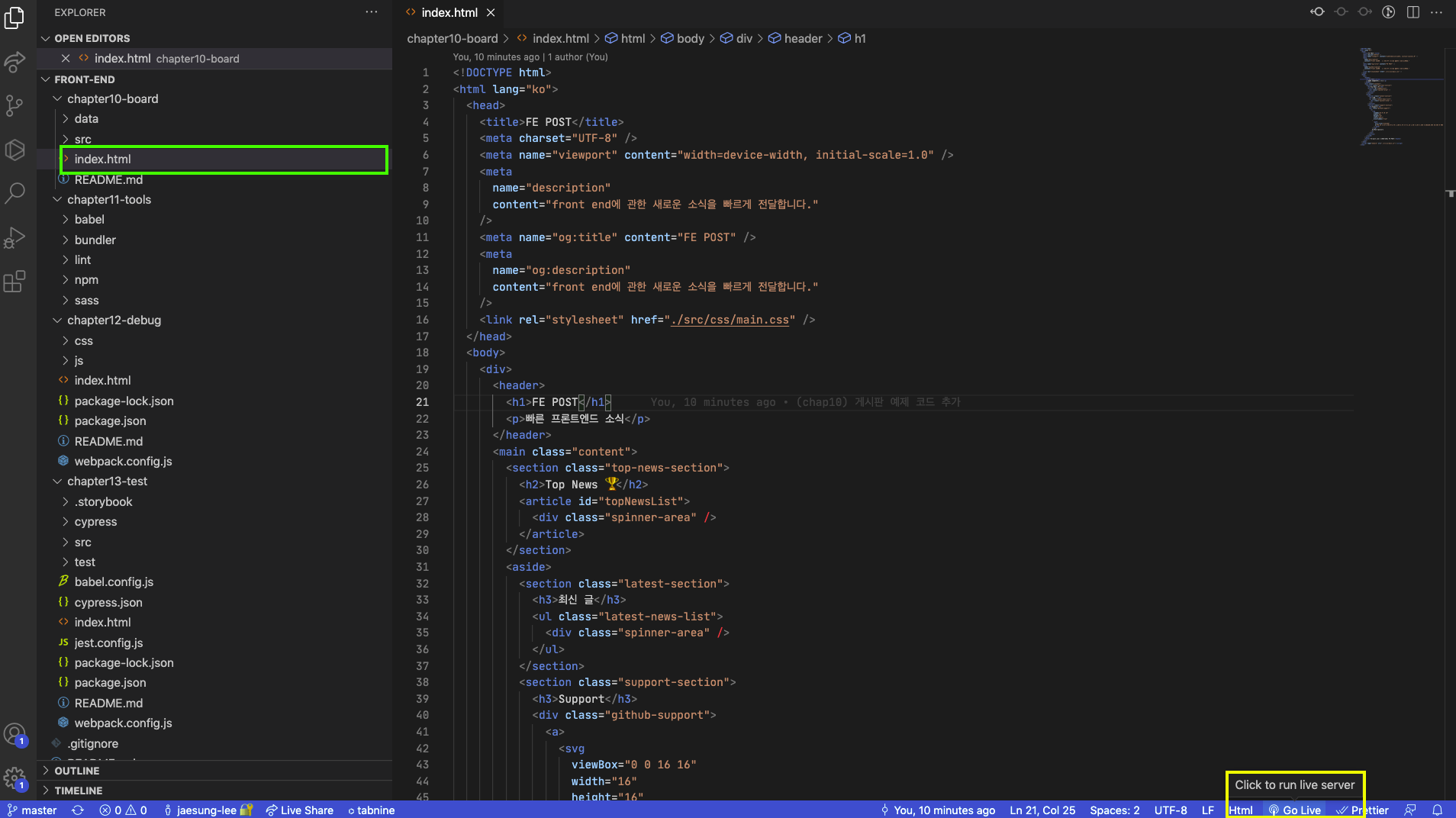Collapse the FRONT-END section
Image resolution: width=1456 pixels, height=818 pixels.
214,79
